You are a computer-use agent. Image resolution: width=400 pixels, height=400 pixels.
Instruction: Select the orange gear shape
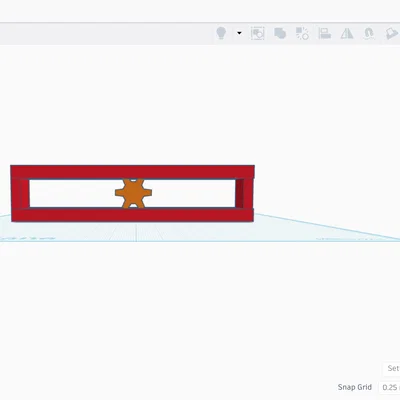pyautogui.click(x=133, y=193)
